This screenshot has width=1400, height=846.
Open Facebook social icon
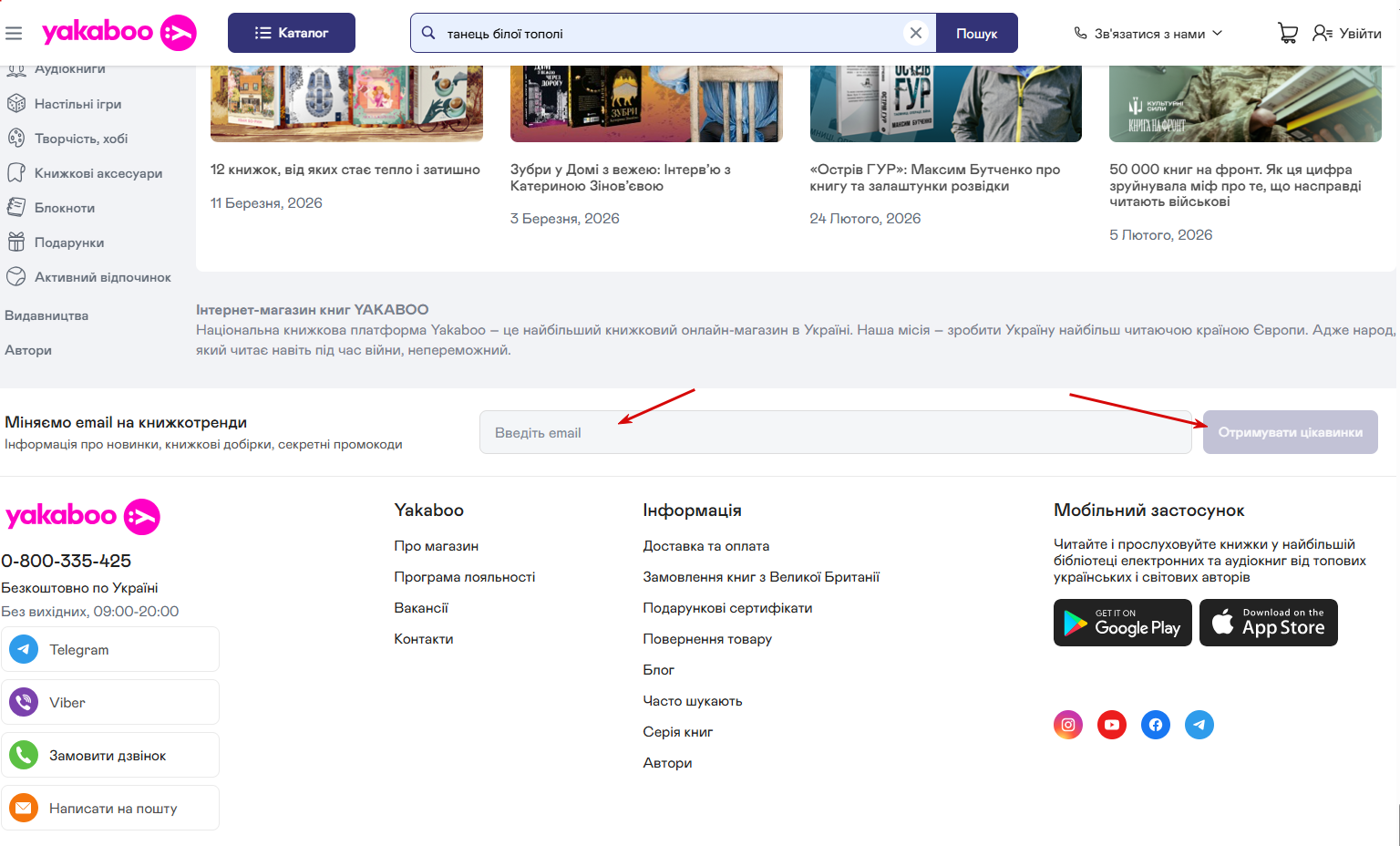(1156, 725)
